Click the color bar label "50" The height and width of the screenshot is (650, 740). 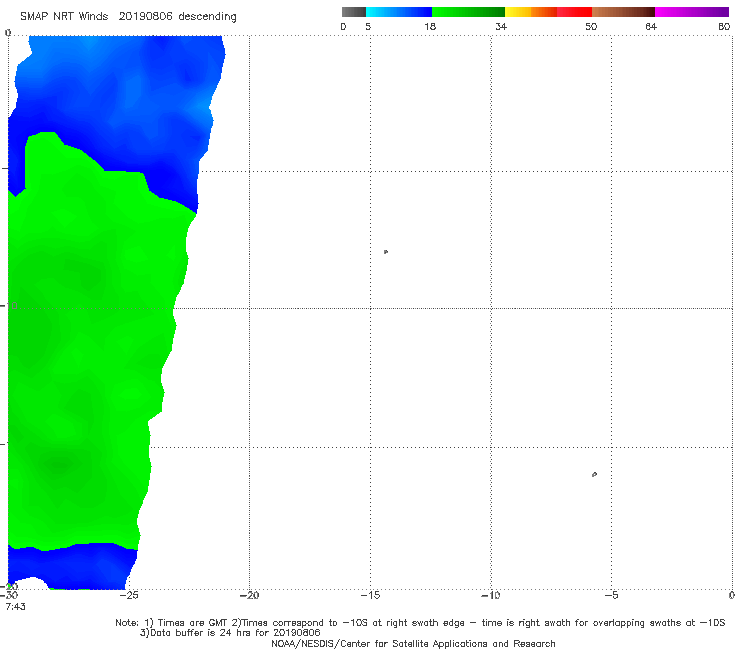tap(591, 27)
